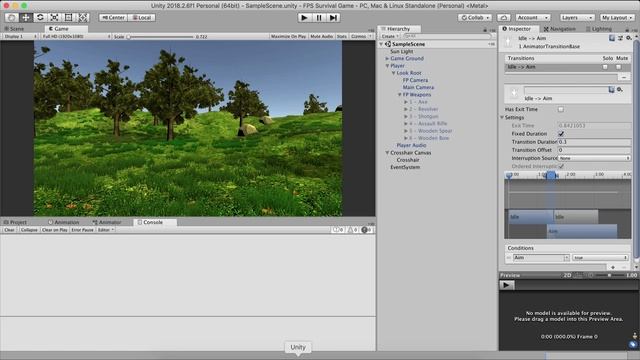This screenshot has height=360, width=640.
Task: Show error messages counter in Console
Action: tap(367, 230)
